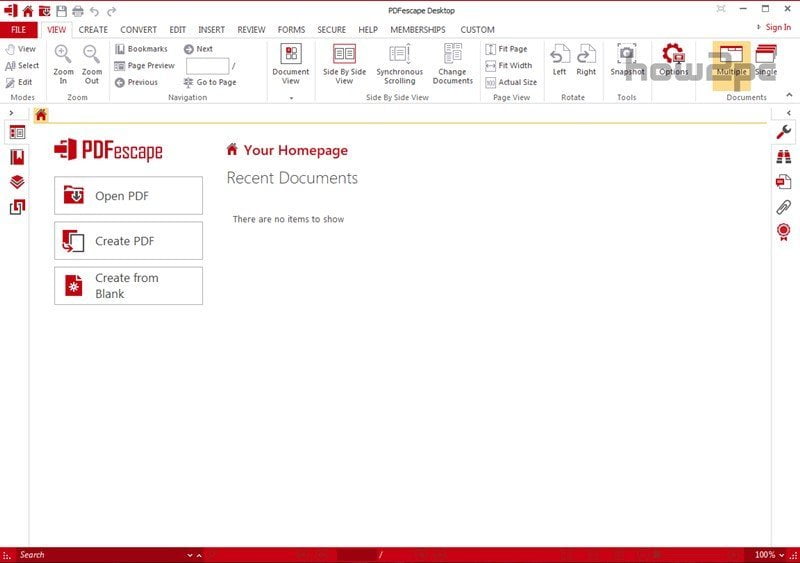Screen dimensions: 800x563
Task: Click the Print icon in title bar
Action: pos(78,11)
